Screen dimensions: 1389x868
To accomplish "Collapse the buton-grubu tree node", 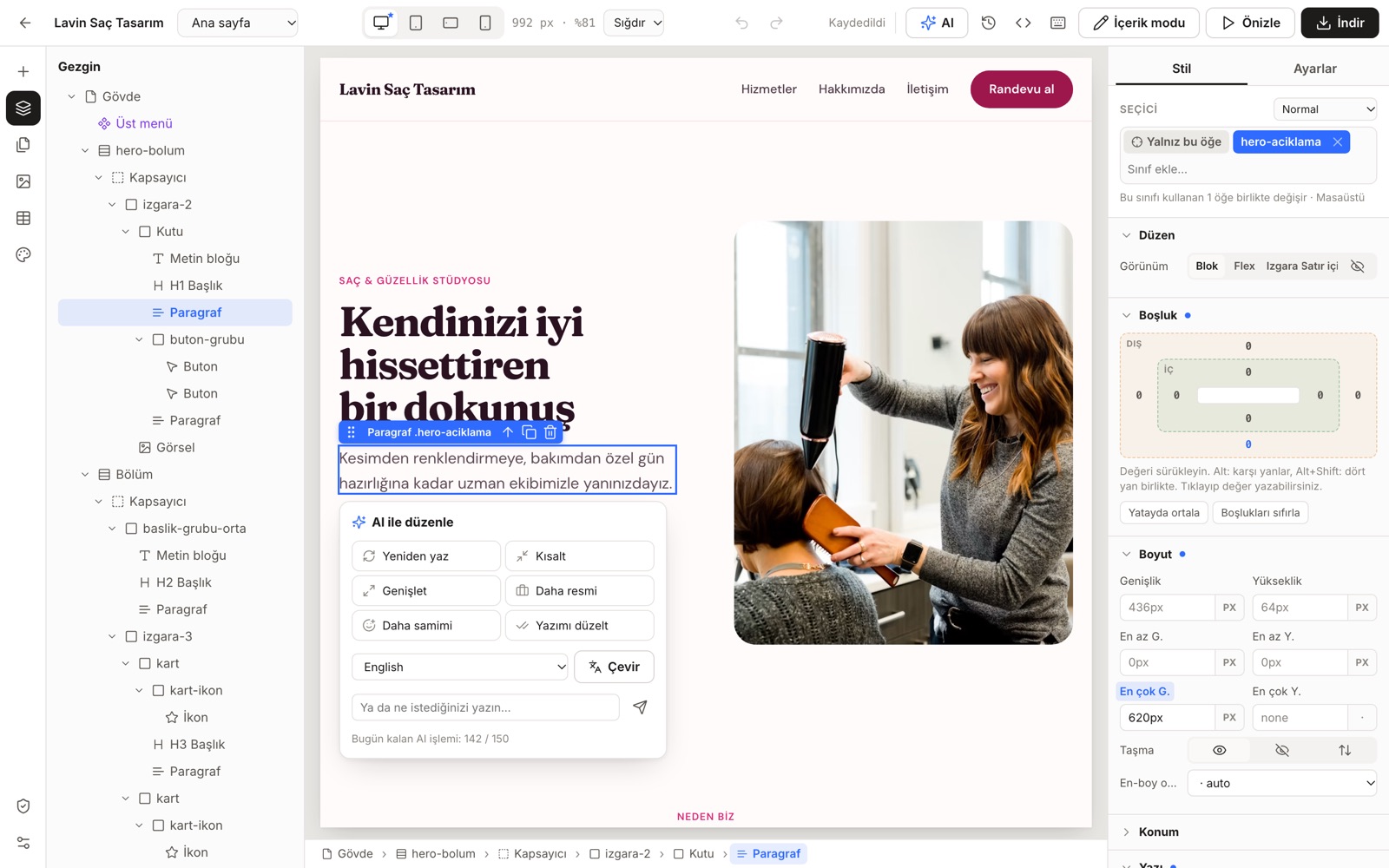I will tap(139, 339).
